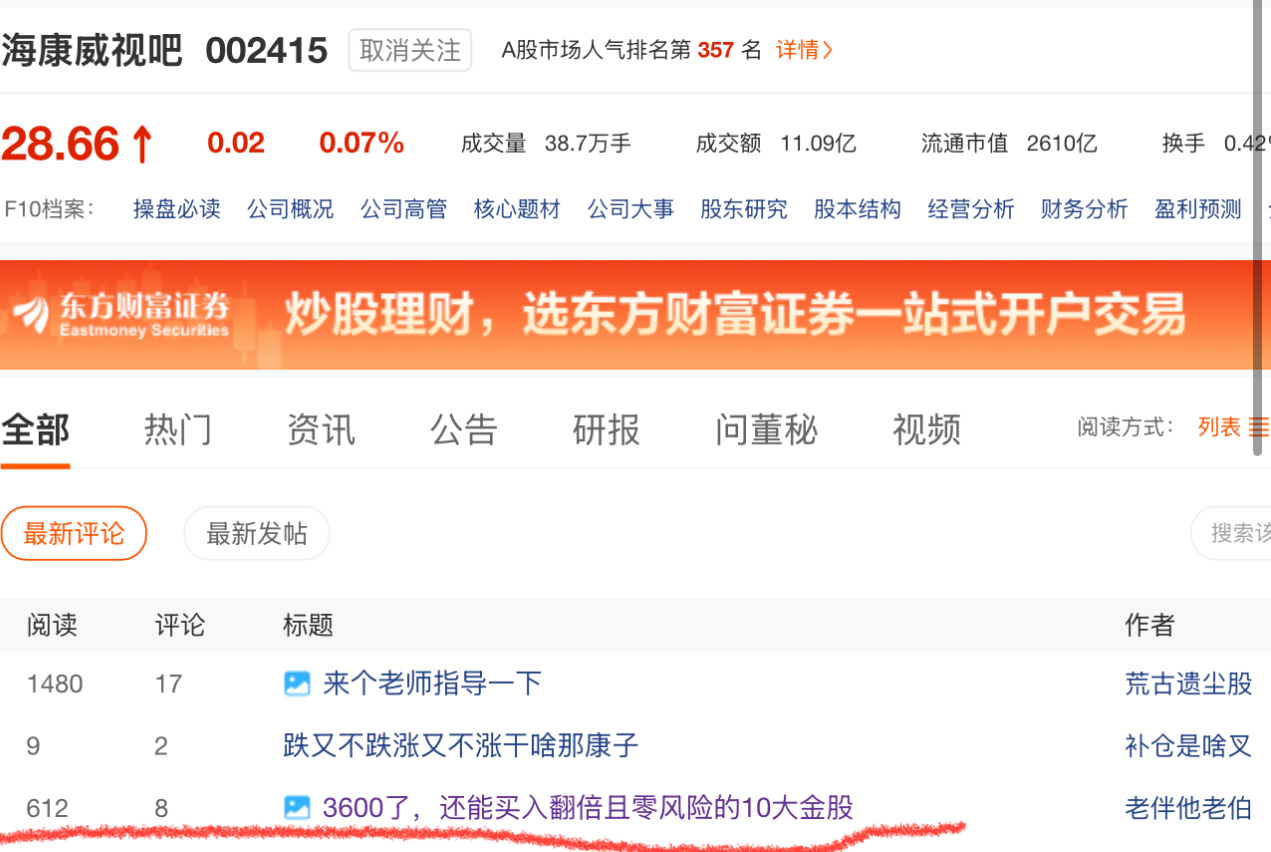The image size is (1271, 852).
Task: Switch to the 研报 tab
Action: [x=607, y=430]
